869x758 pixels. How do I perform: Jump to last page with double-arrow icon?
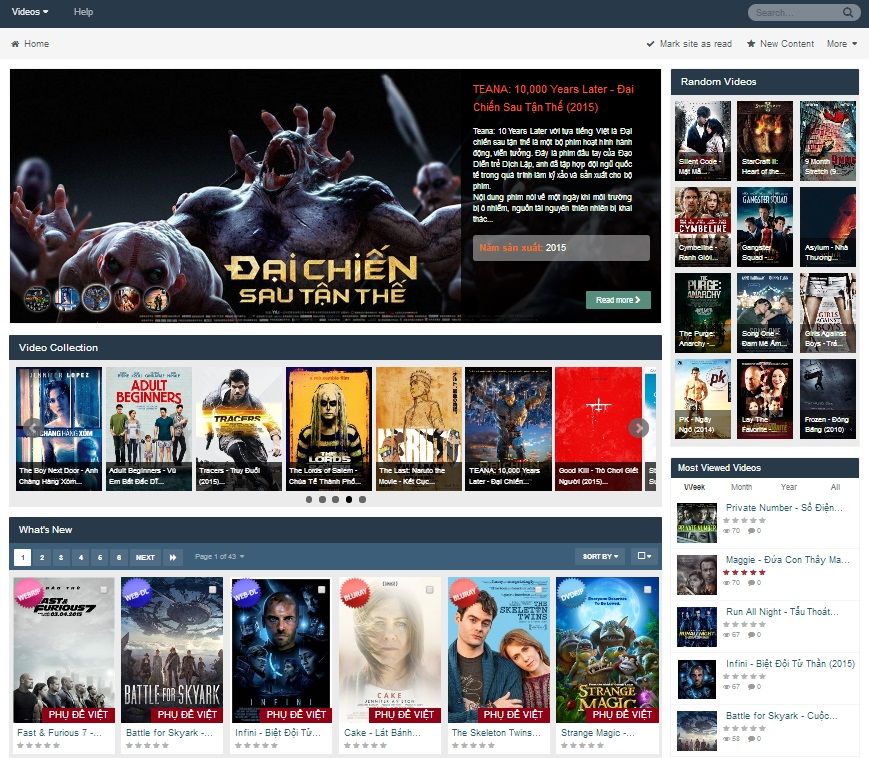pos(173,557)
